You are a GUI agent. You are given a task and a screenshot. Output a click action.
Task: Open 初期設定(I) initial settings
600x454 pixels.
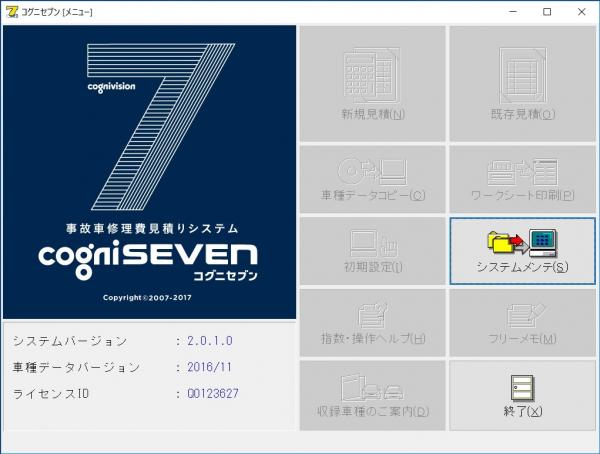point(372,251)
